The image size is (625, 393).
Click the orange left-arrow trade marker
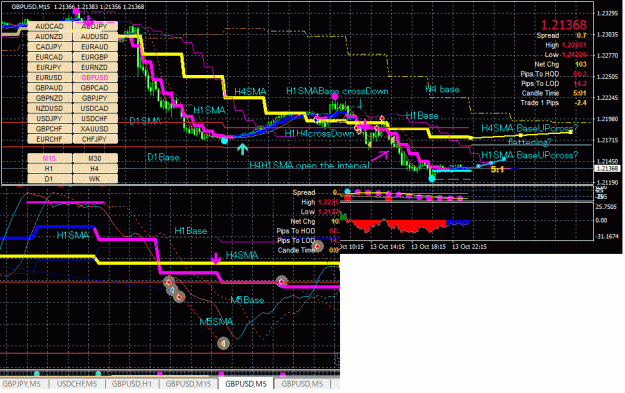(223, 343)
